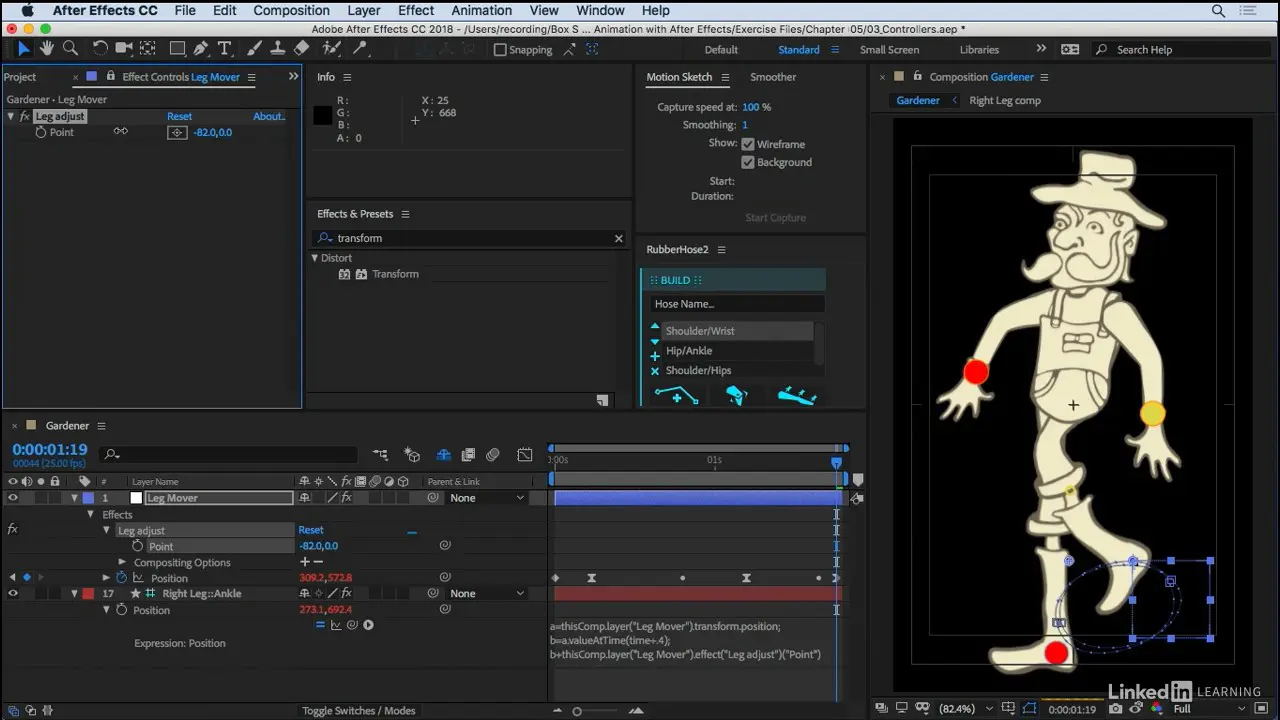
Task: Expand Compositing Options twirl arrow
Action: tap(123, 562)
